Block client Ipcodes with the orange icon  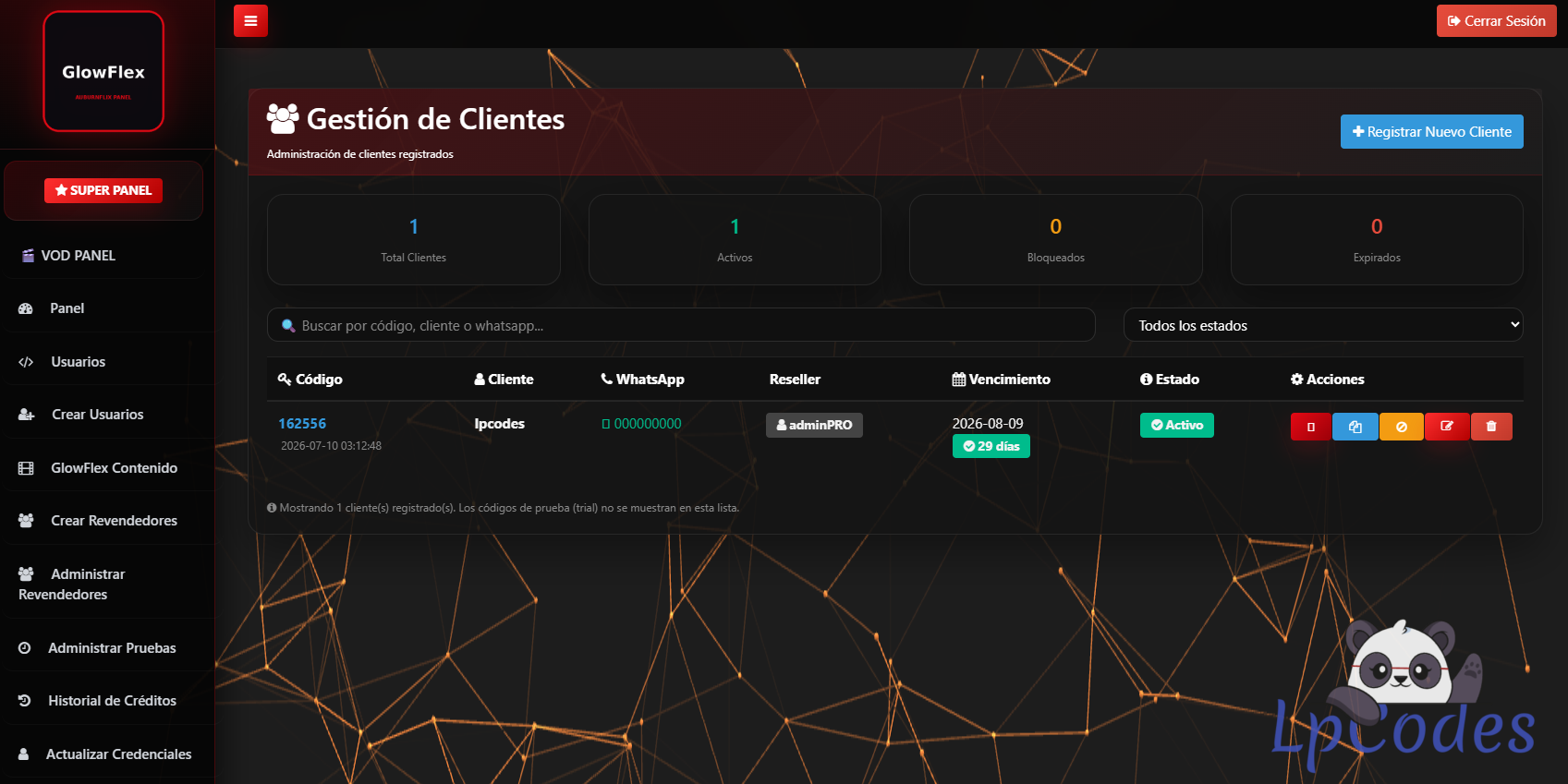coord(1402,427)
